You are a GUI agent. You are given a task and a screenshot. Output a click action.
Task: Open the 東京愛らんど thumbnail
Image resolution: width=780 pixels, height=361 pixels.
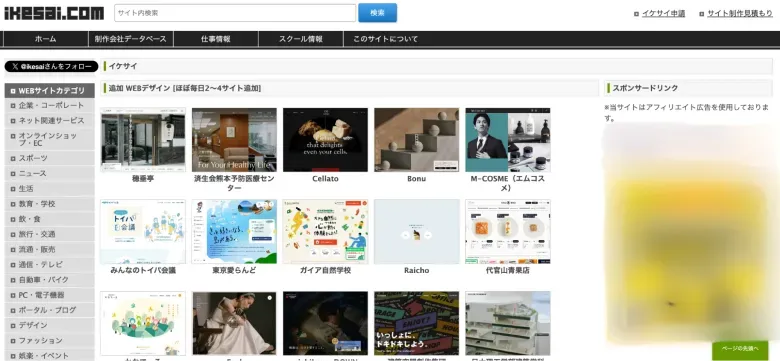coord(234,232)
